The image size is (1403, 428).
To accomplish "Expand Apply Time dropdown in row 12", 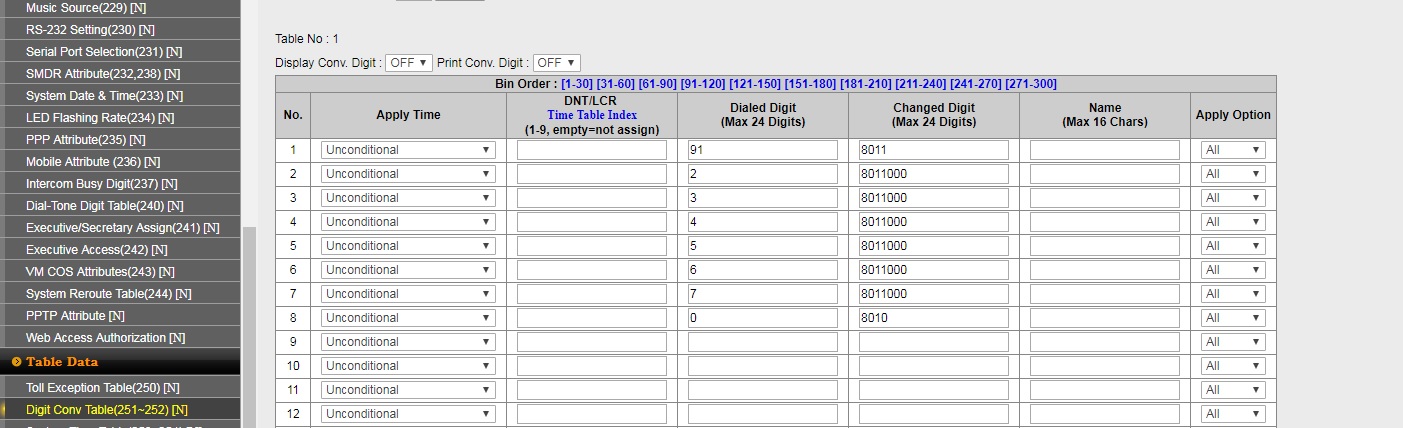I will pos(408,414).
